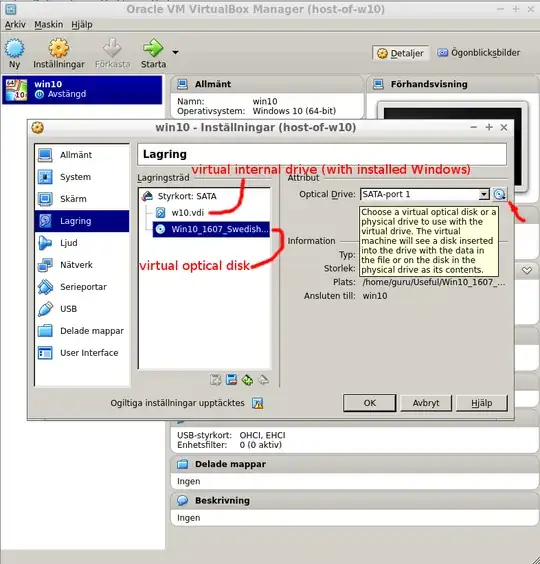Cancel the dialog with Avbryt

[x=426, y=403]
